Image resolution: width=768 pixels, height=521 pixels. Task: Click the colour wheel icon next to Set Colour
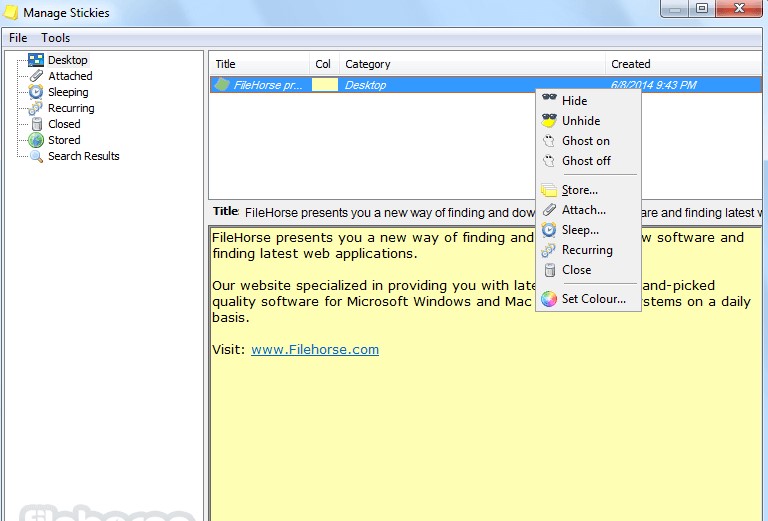coord(549,299)
